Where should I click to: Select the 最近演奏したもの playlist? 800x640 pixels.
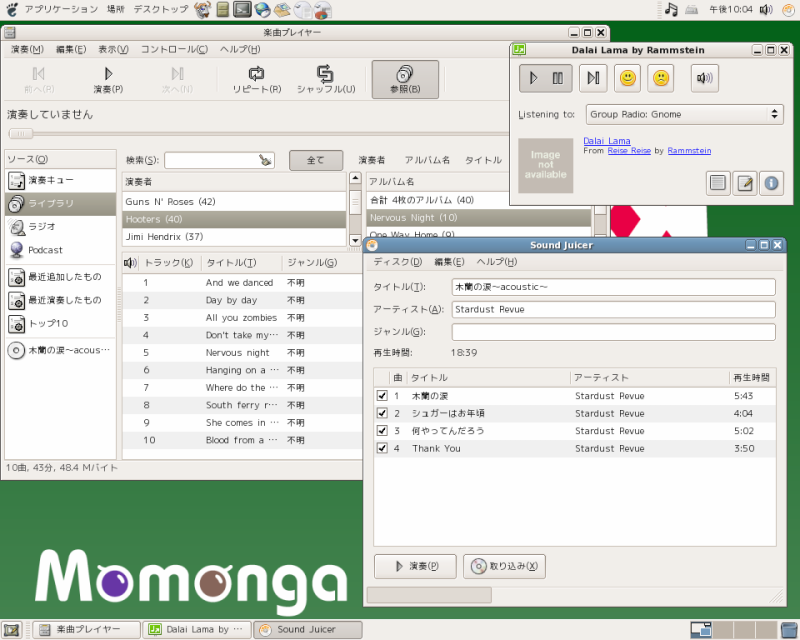(61, 300)
